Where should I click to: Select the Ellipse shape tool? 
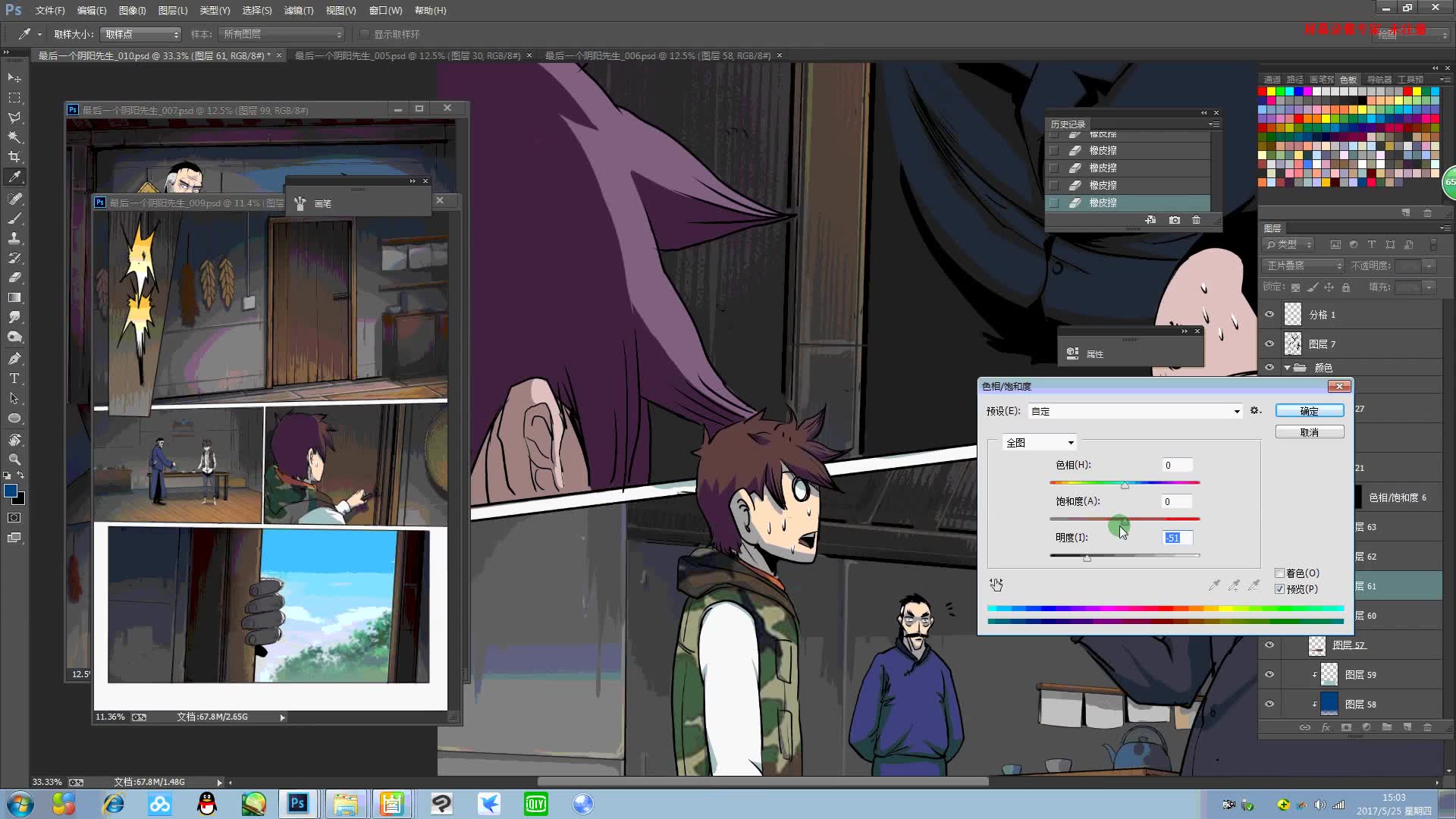[x=14, y=418]
